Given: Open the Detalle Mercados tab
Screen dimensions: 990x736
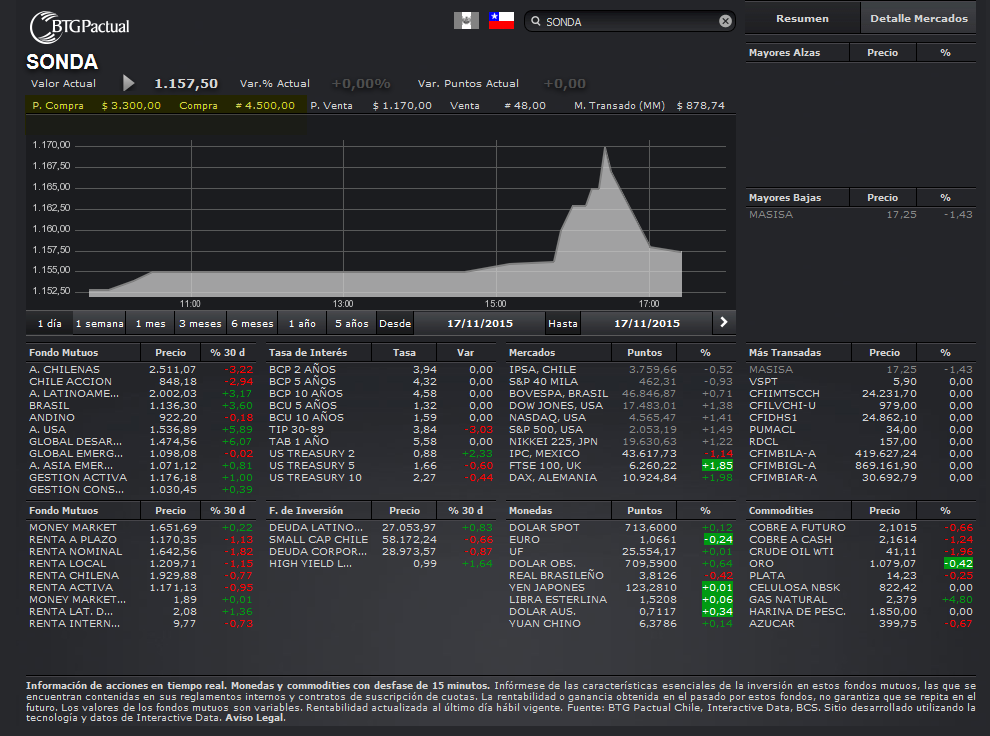Looking at the screenshot, I should click(x=918, y=18).
